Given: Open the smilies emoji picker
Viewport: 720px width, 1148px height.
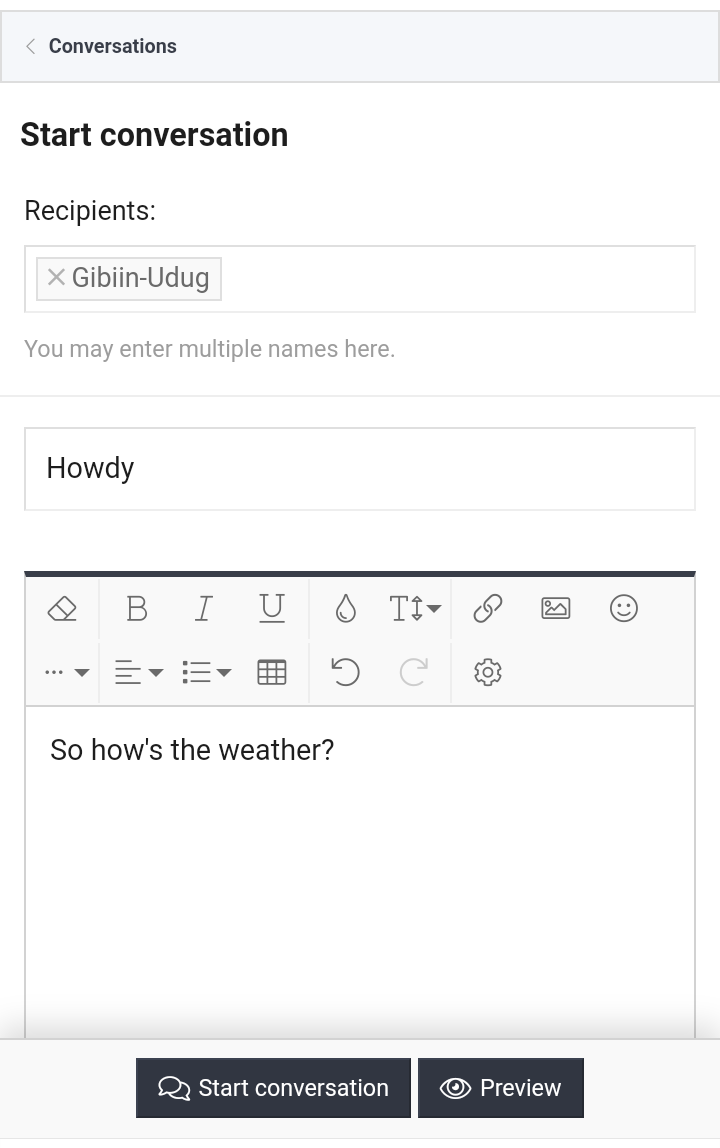Looking at the screenshot, I should pos(624,608).
